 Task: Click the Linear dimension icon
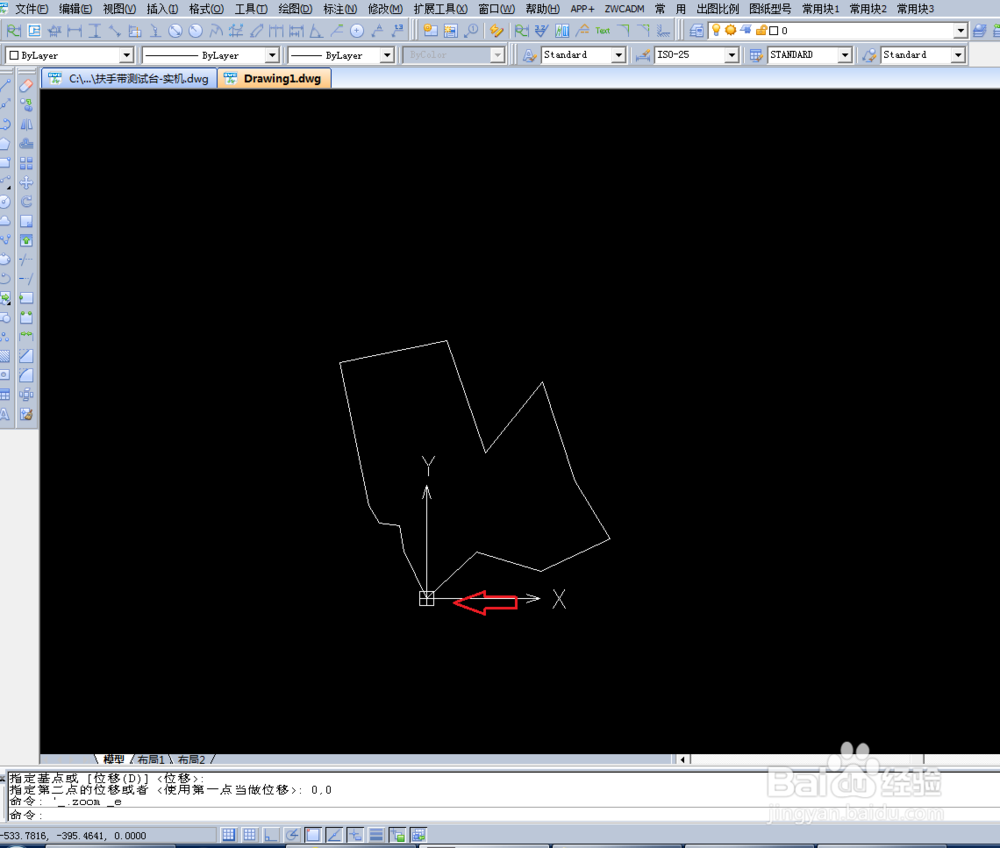tap(75, 31)
